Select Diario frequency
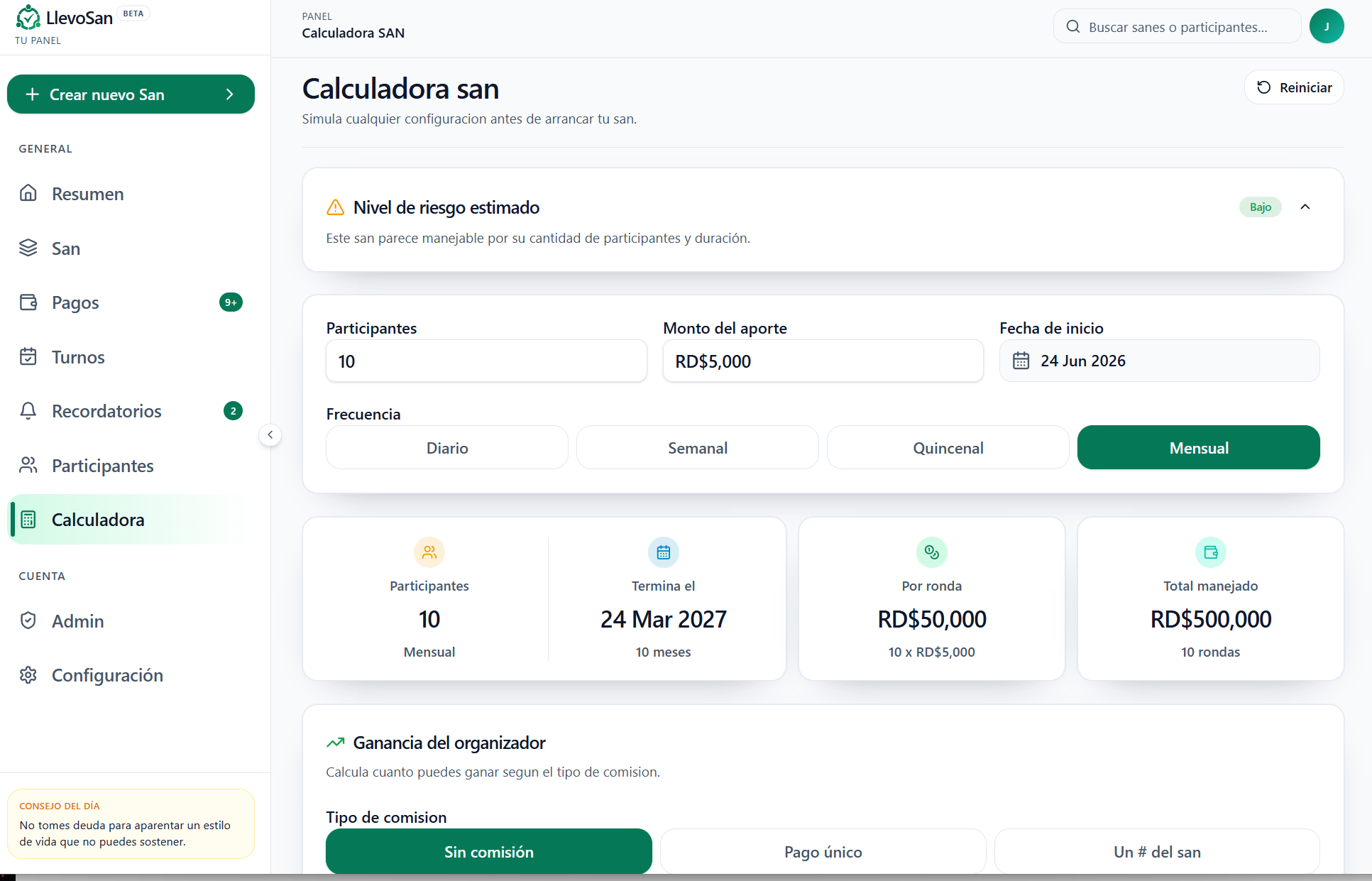The width and height of the screenshot is (1372, 881). point(447,448)
